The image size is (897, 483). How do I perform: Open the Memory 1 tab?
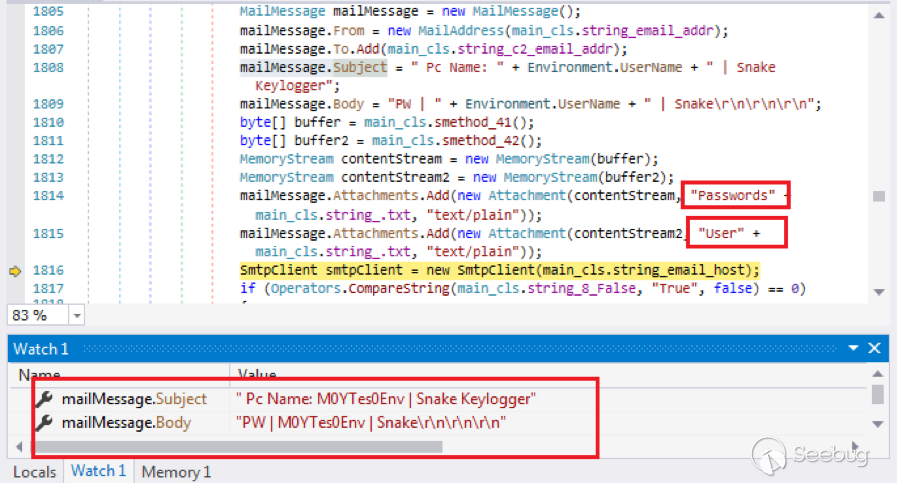point(176,472)
